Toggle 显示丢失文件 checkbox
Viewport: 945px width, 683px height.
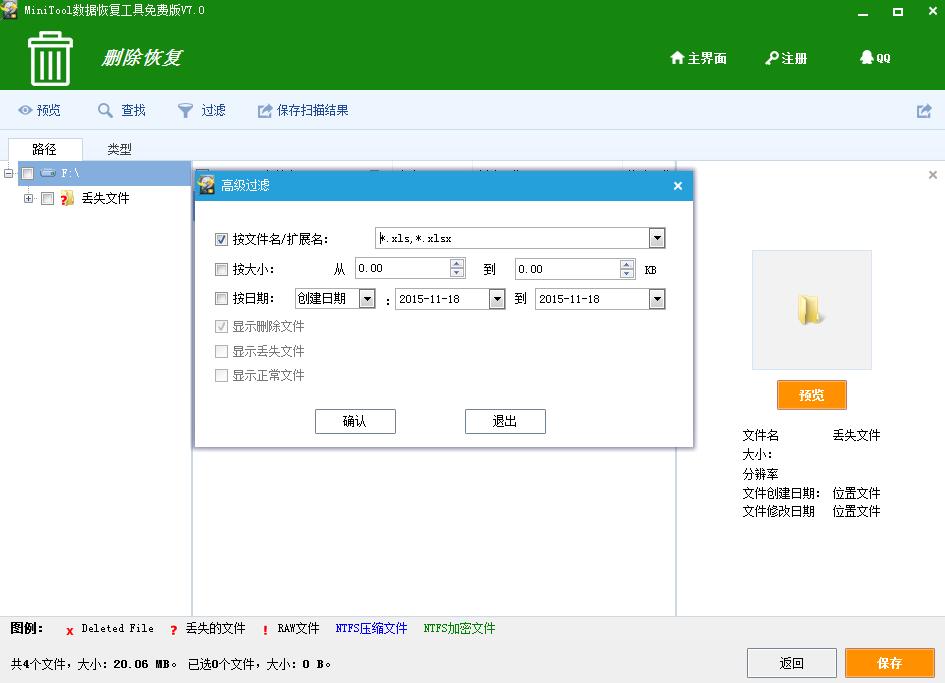point(221,351)
